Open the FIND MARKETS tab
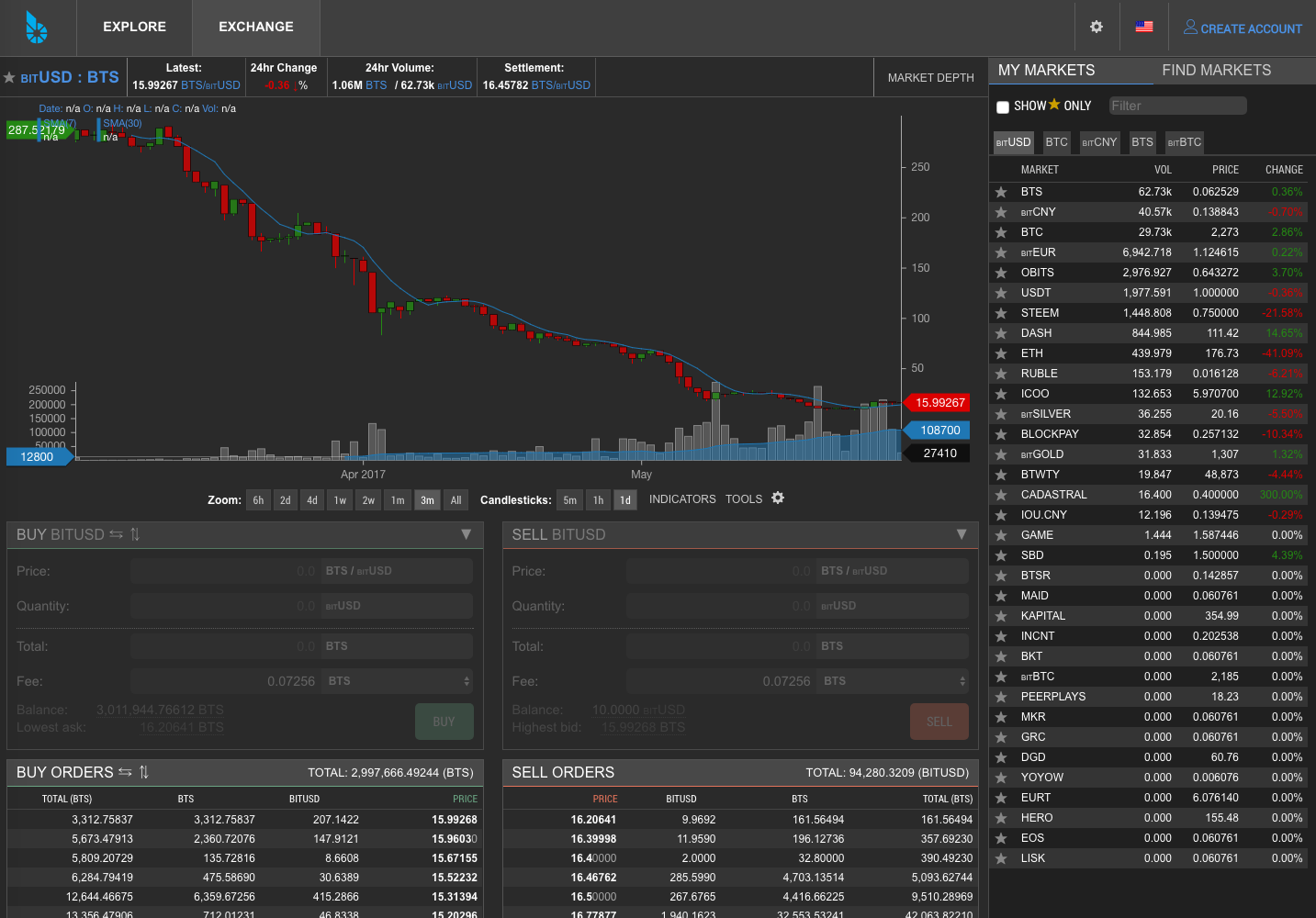The height and width of the screenshot is (918, 1316). point(1217,71)
